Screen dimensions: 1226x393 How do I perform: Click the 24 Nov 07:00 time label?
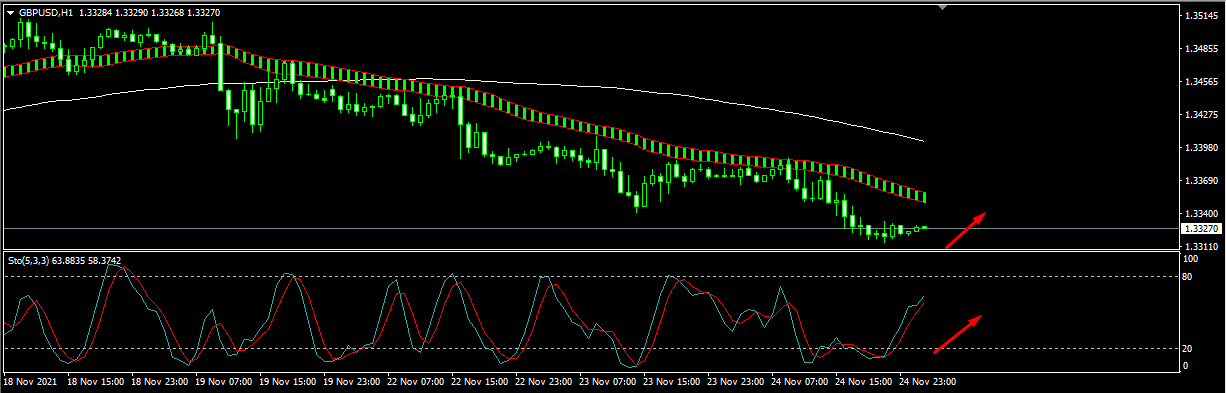(800, 381)
